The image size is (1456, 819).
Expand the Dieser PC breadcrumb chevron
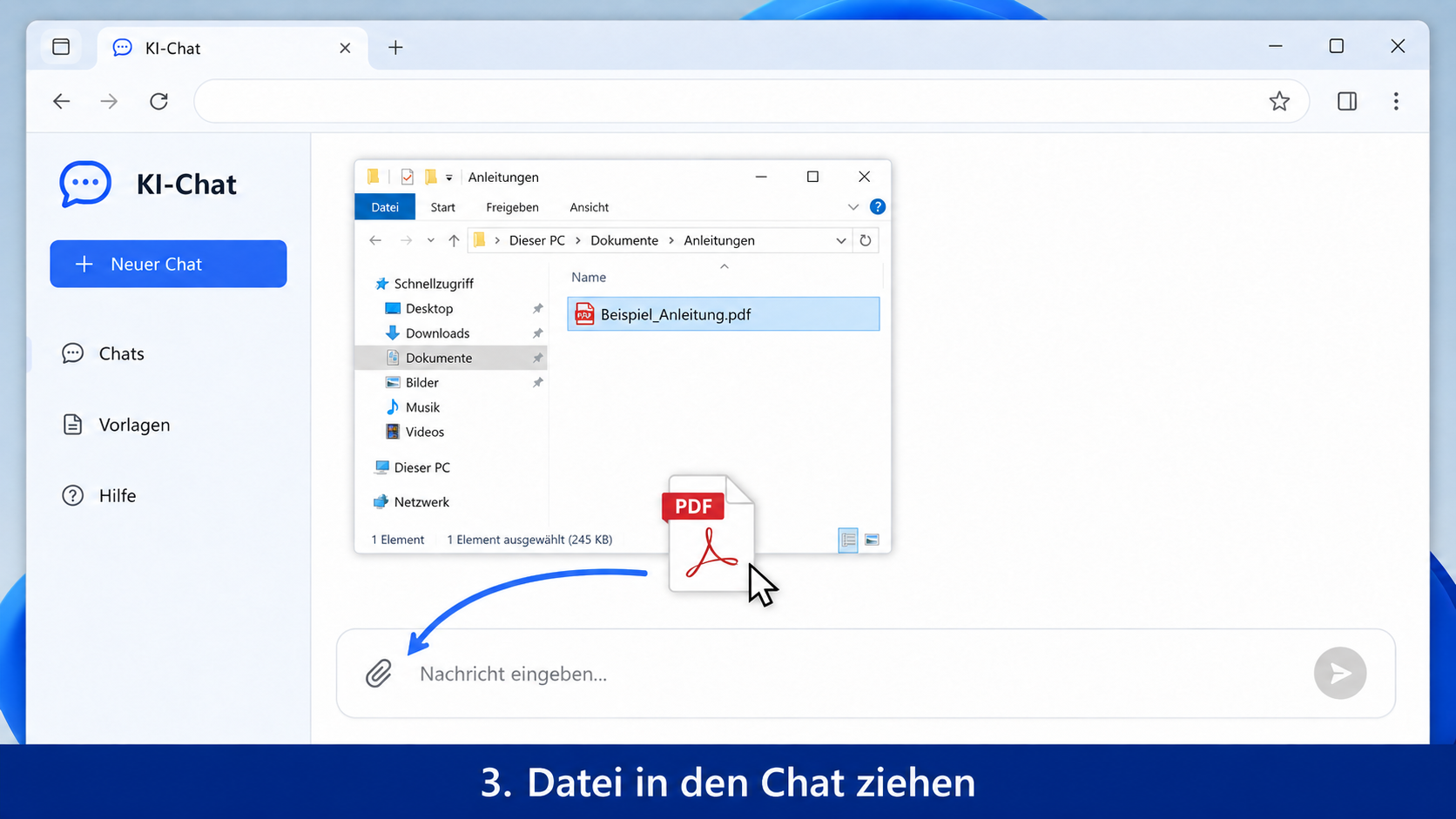tap(578, 240)
